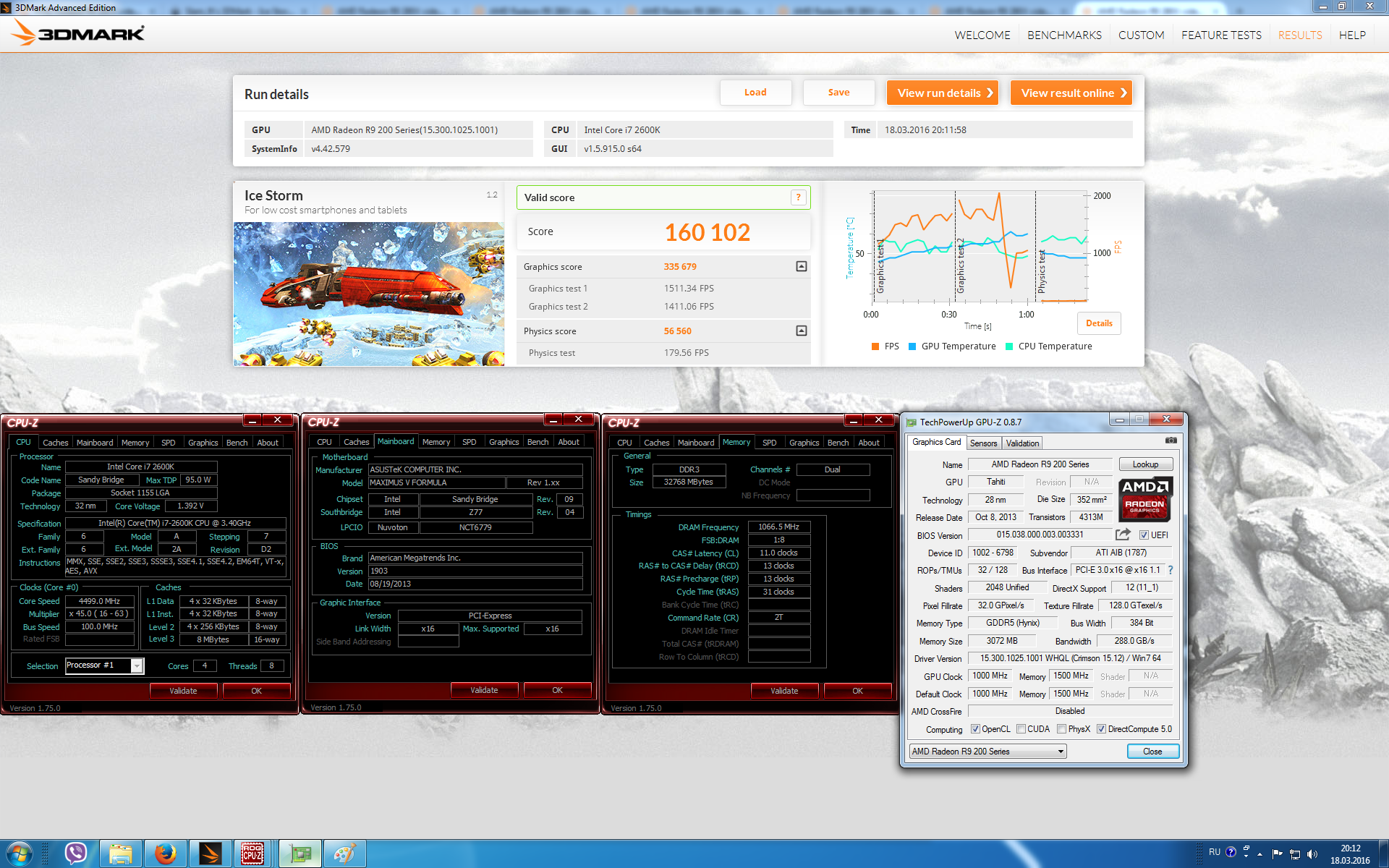The height and width of the screenshot is (868, 1389).
Task: Open SPD tab in second CPU-Z window
Action: (x=469, y=442)
